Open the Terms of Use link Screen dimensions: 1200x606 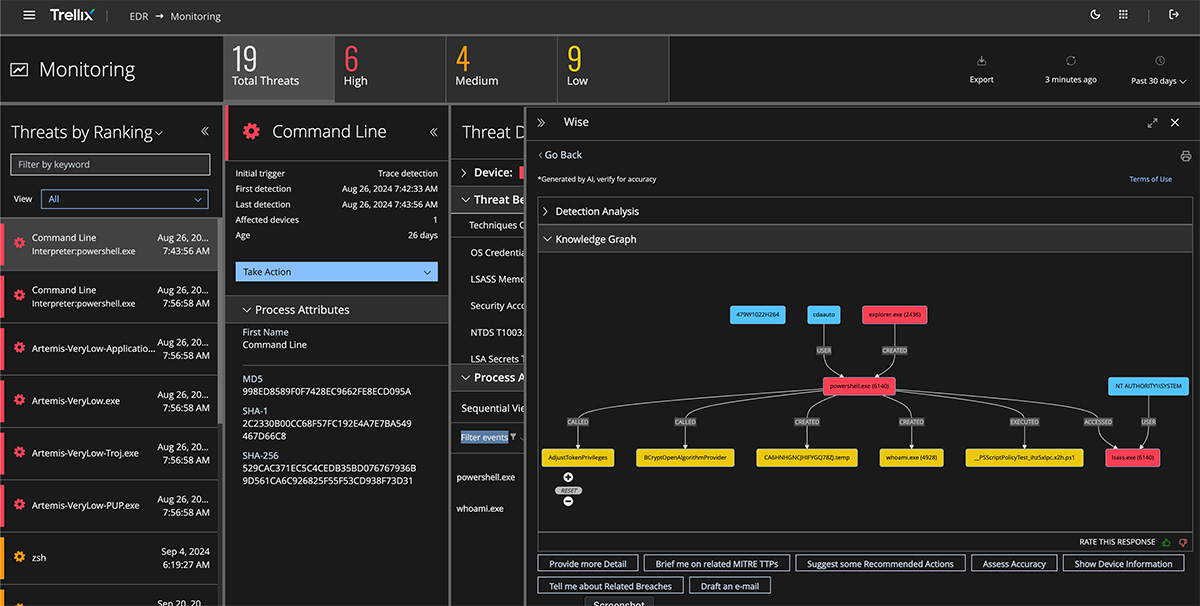click(1150, 179)
